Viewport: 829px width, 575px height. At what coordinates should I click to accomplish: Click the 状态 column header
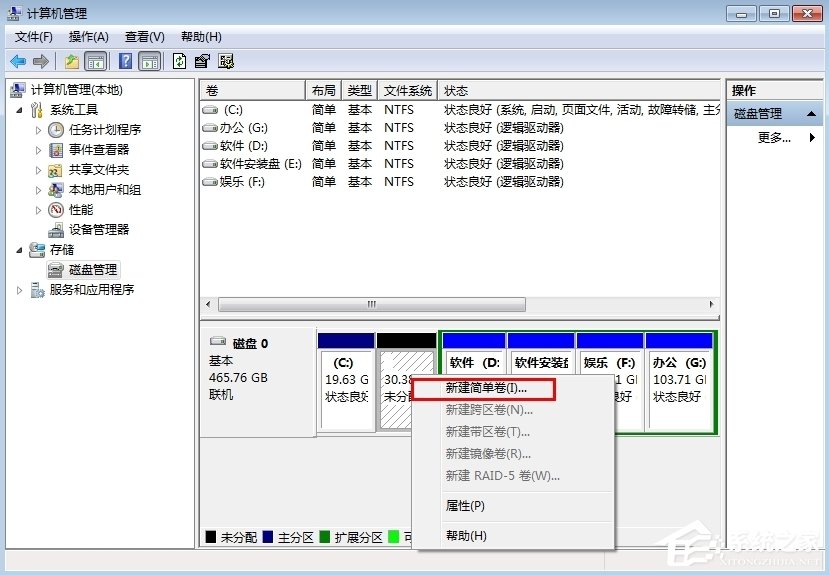[x=580, y=91]
